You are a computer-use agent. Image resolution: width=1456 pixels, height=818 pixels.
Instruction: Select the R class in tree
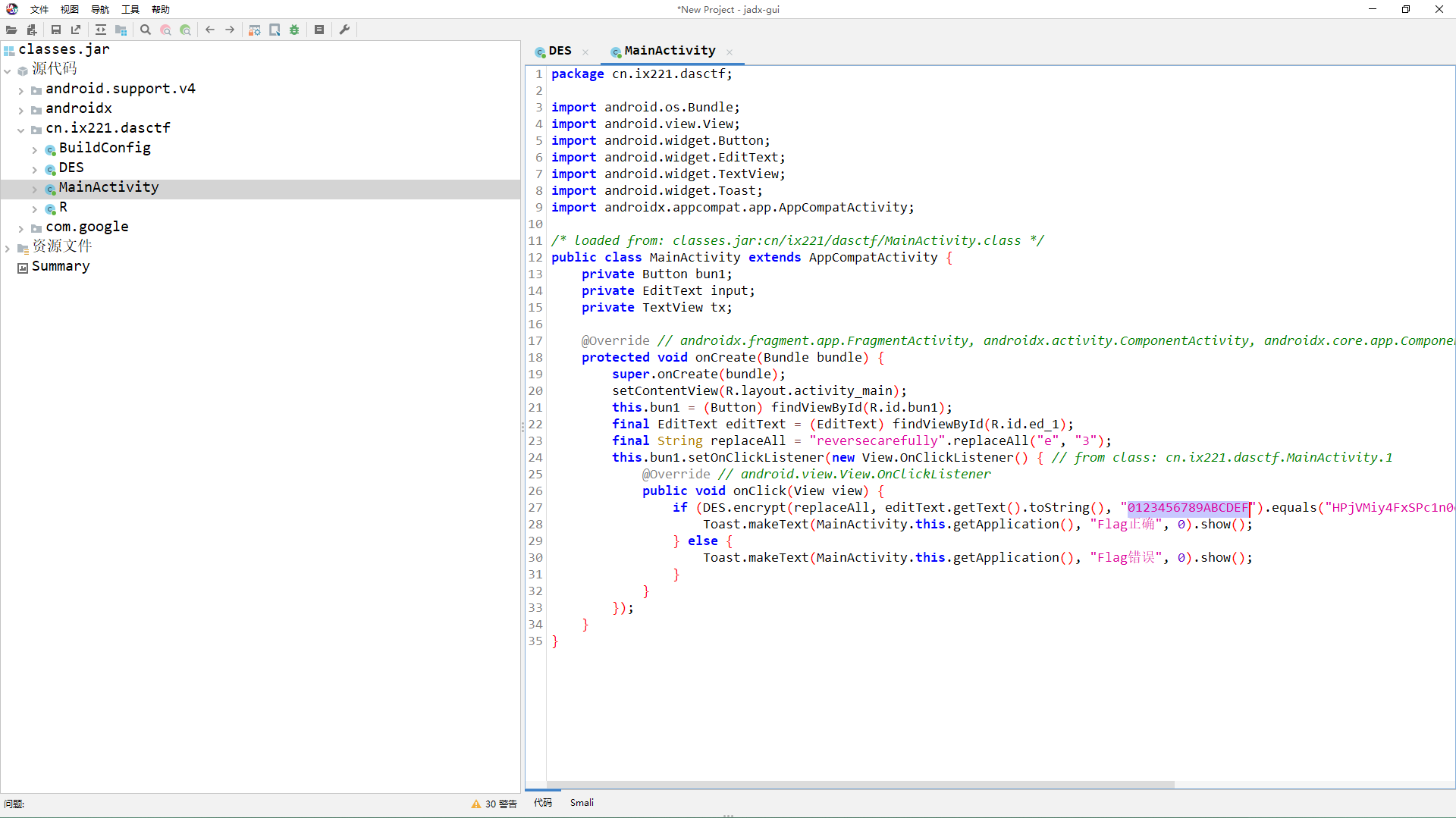[63, 207]
